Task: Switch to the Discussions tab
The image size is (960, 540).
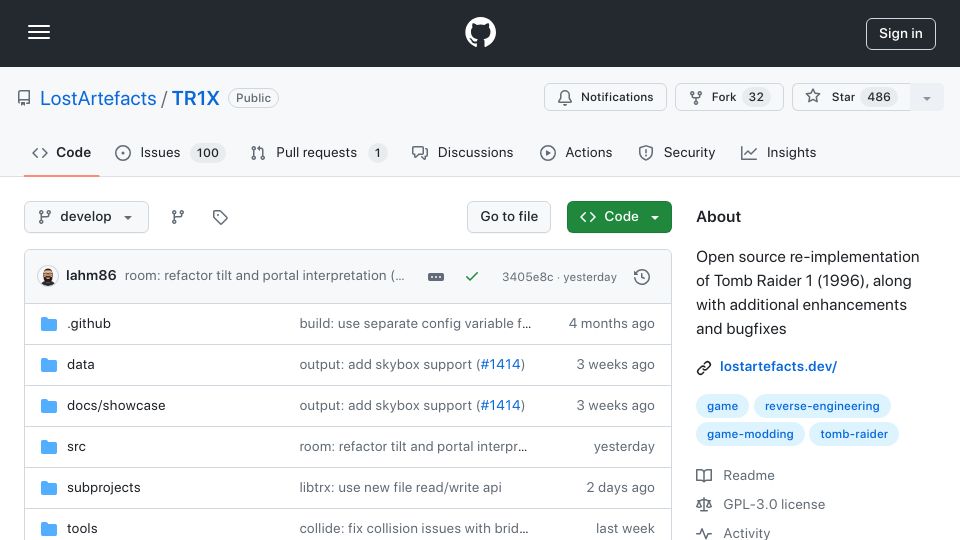Action: (x=463, y=152)
